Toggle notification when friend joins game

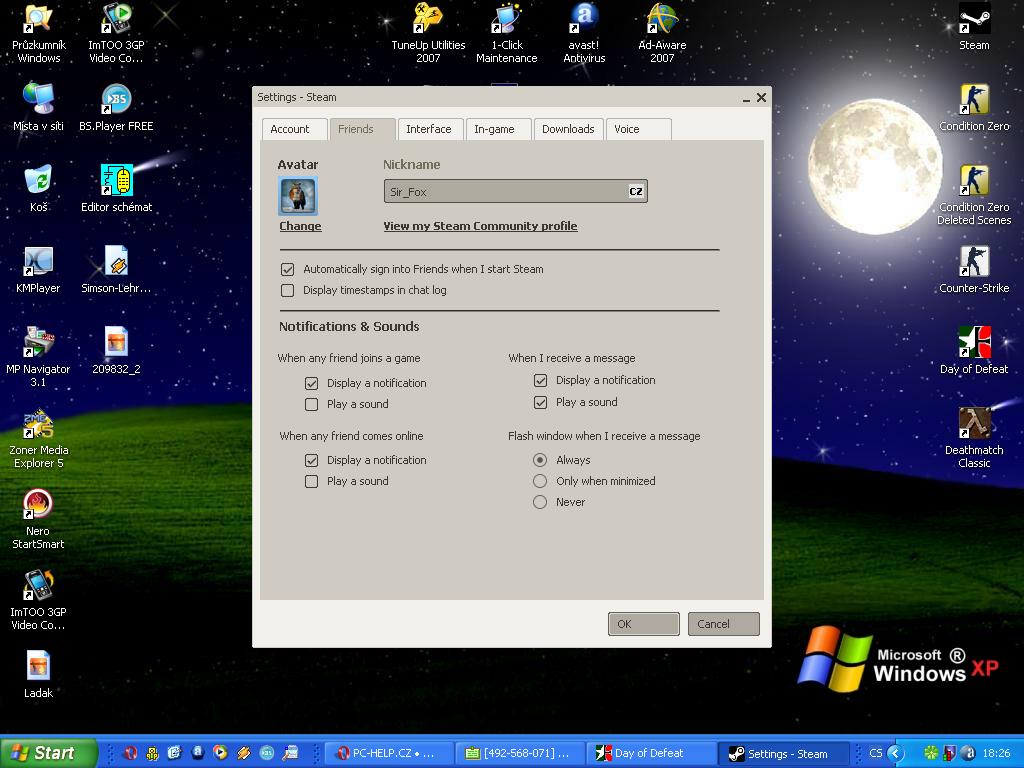pos(312,383)
